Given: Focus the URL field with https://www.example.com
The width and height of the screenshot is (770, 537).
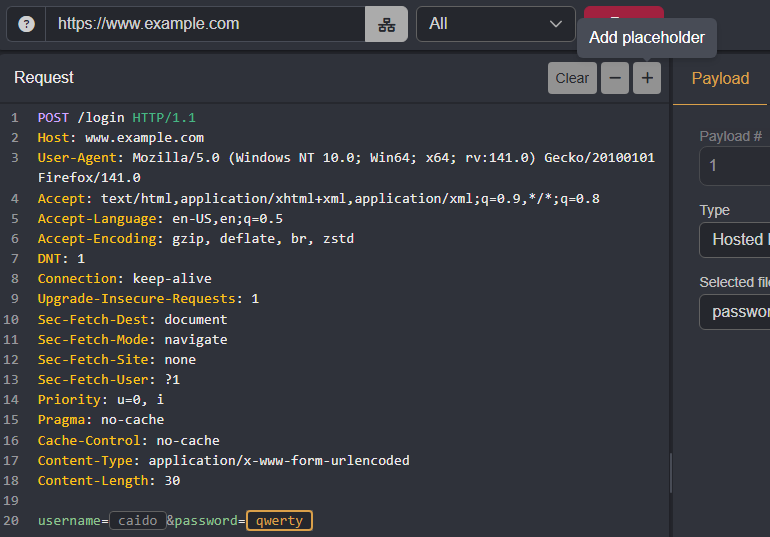Looking at the screenshot, I should (205, 24).
